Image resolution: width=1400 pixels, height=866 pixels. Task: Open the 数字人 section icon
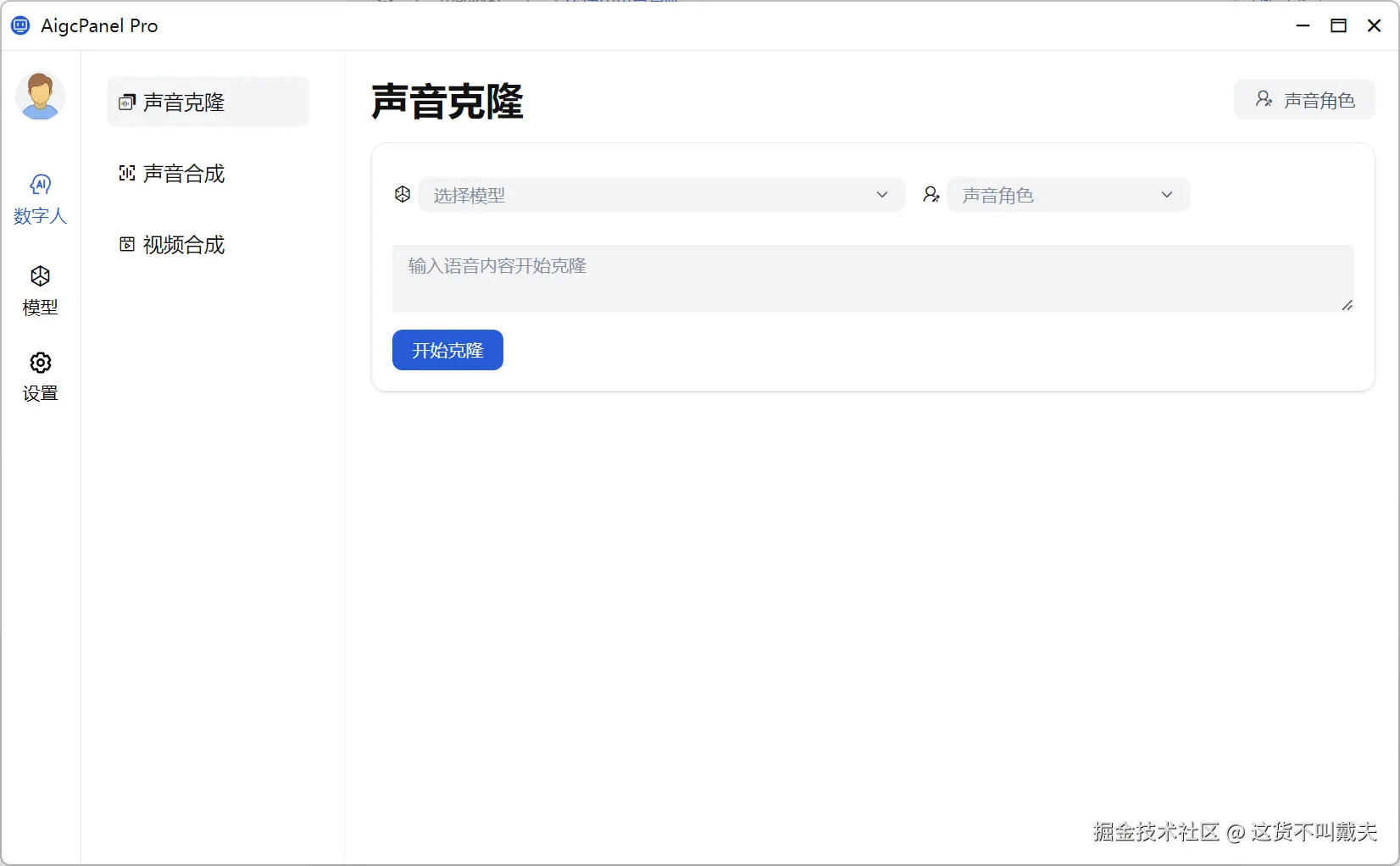click(x=40, y=185)
